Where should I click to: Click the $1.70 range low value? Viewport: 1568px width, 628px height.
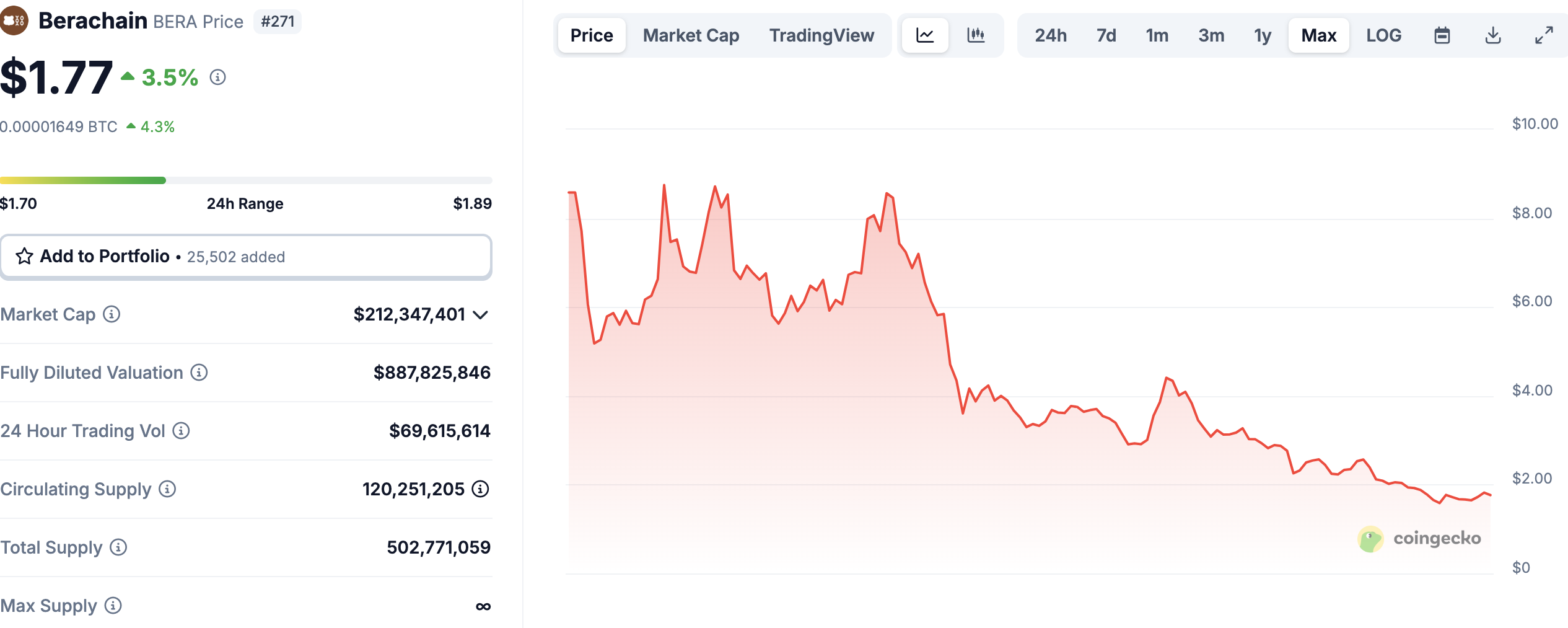pyautogui.click(x=19, y=204)
